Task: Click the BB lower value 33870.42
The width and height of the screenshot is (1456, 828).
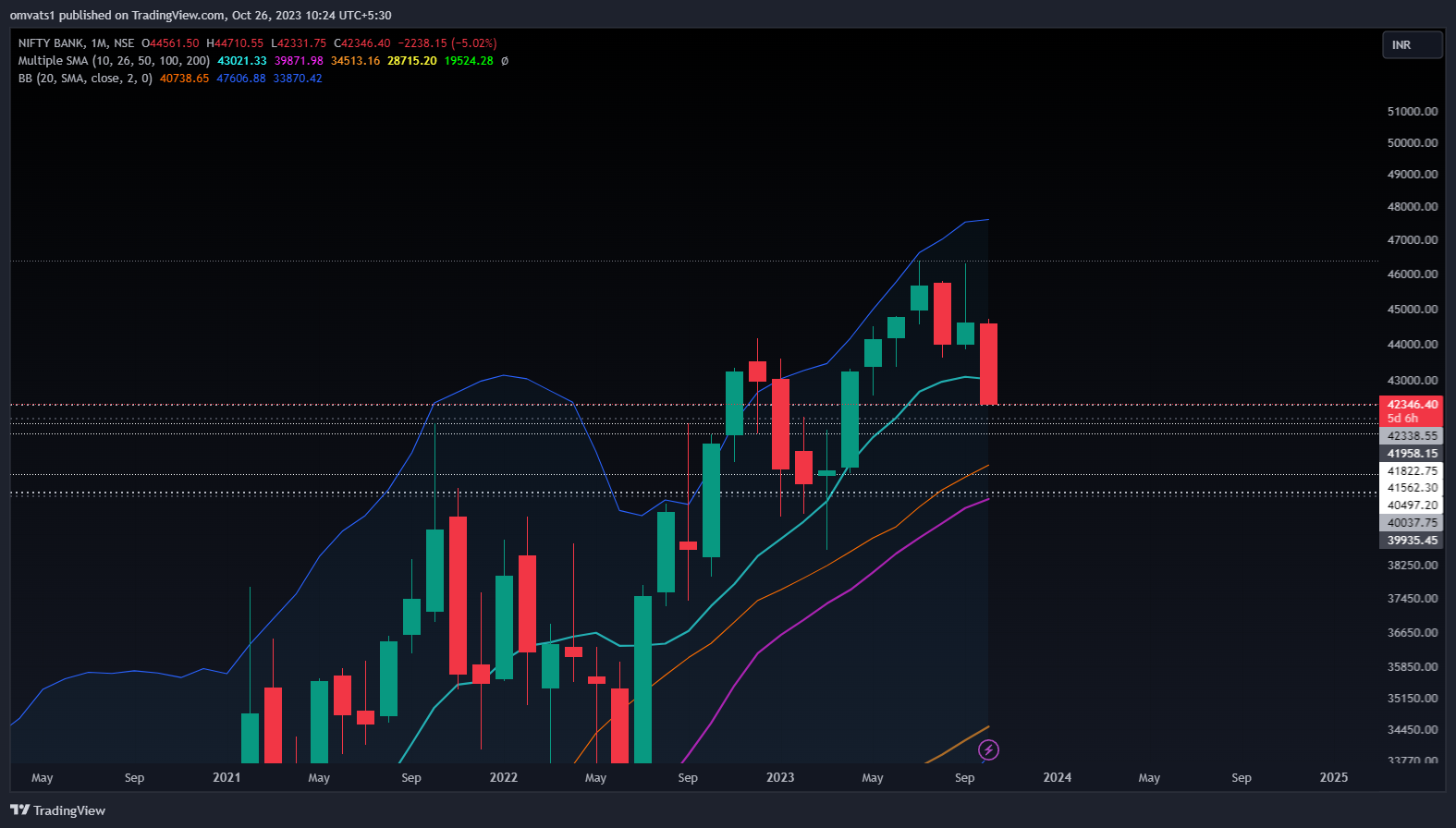Action: [298, 79]
